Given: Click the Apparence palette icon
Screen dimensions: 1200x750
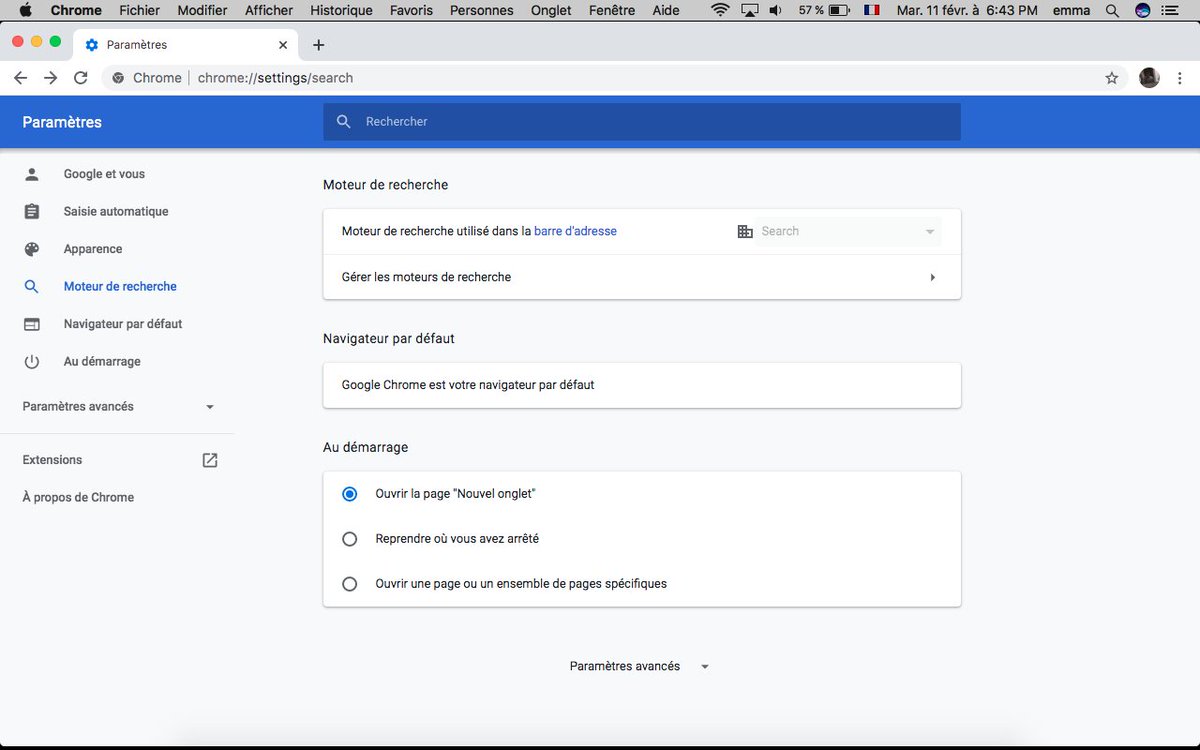Looking at the screenshot, I should click(x=32, y=249).
